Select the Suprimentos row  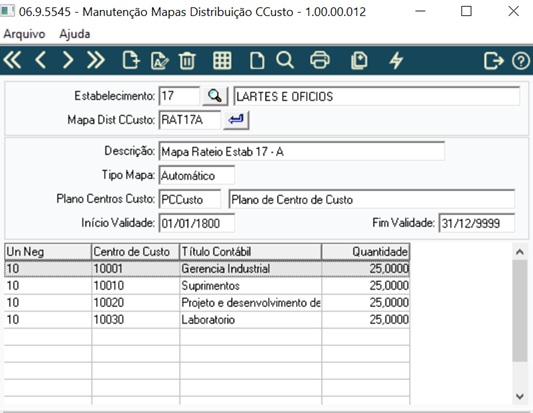point(207,286)
